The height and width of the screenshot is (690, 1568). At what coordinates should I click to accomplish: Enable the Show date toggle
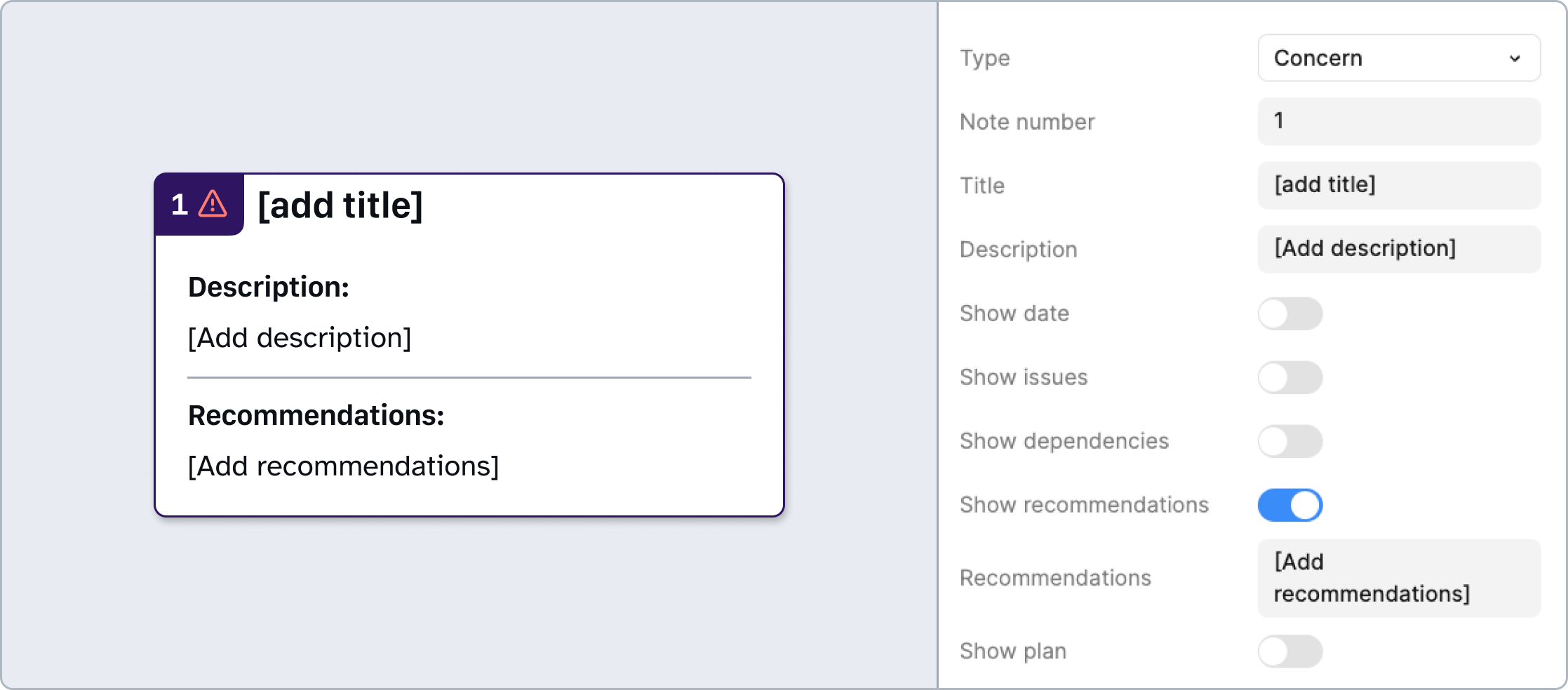[1289, 313]
